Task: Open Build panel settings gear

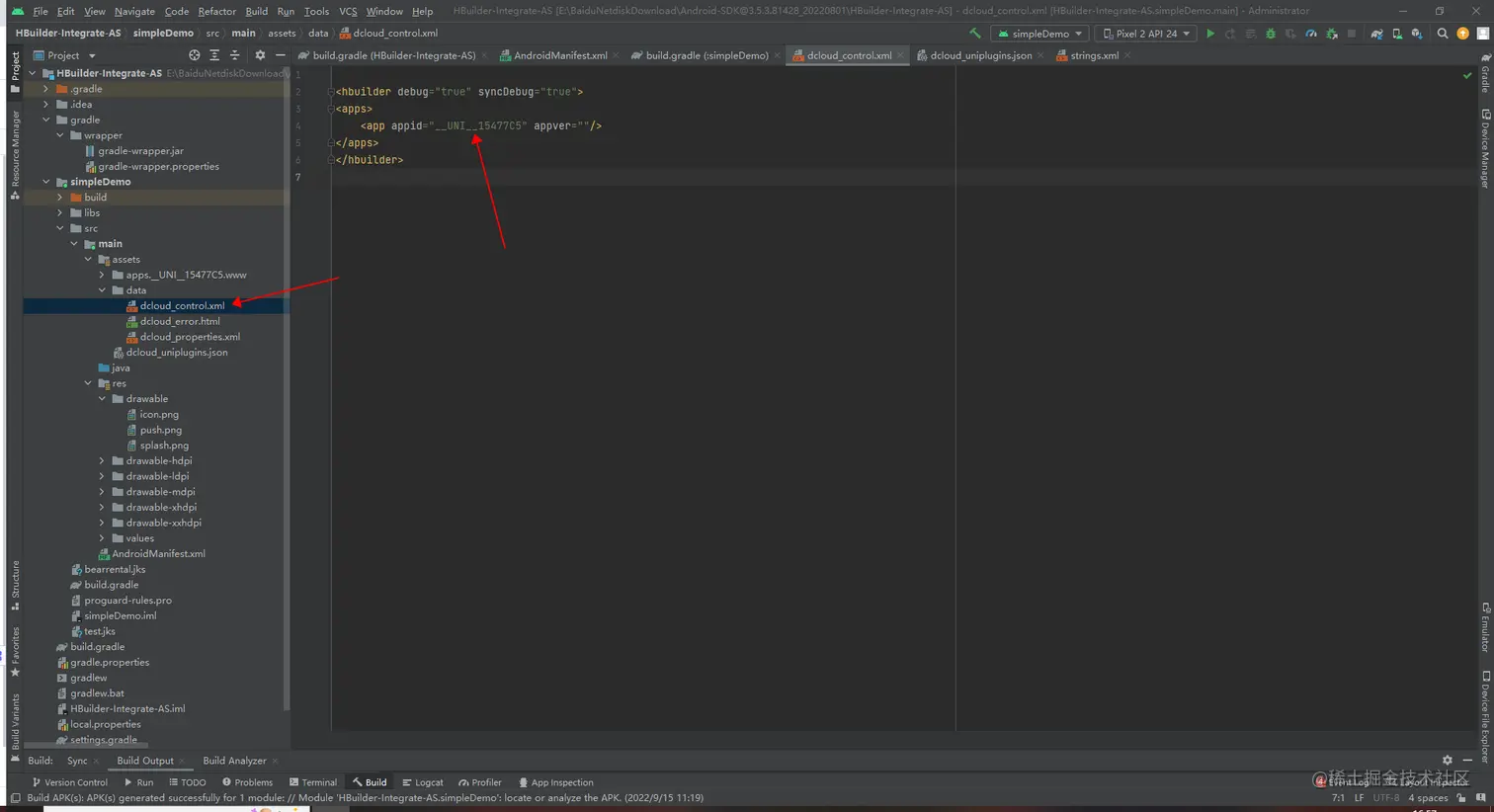Action: click(1448, 761)
